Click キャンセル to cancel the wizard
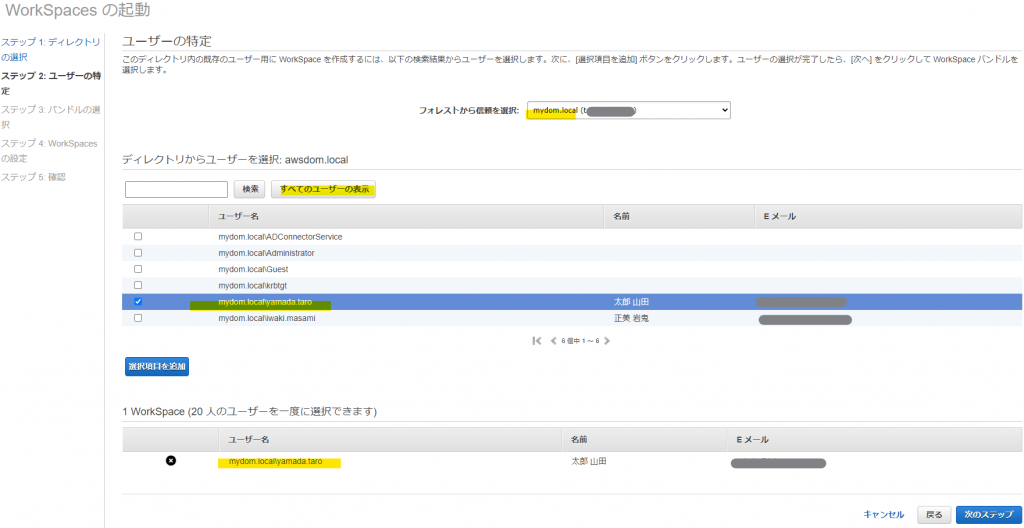Screen dimensions: 1024x528 pos(883,515)
